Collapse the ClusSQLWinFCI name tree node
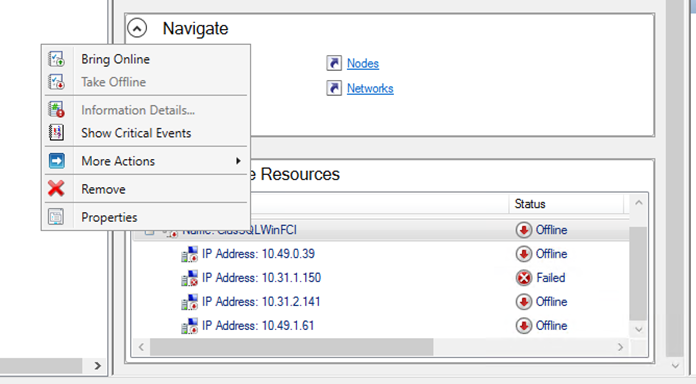 (150, 231)
